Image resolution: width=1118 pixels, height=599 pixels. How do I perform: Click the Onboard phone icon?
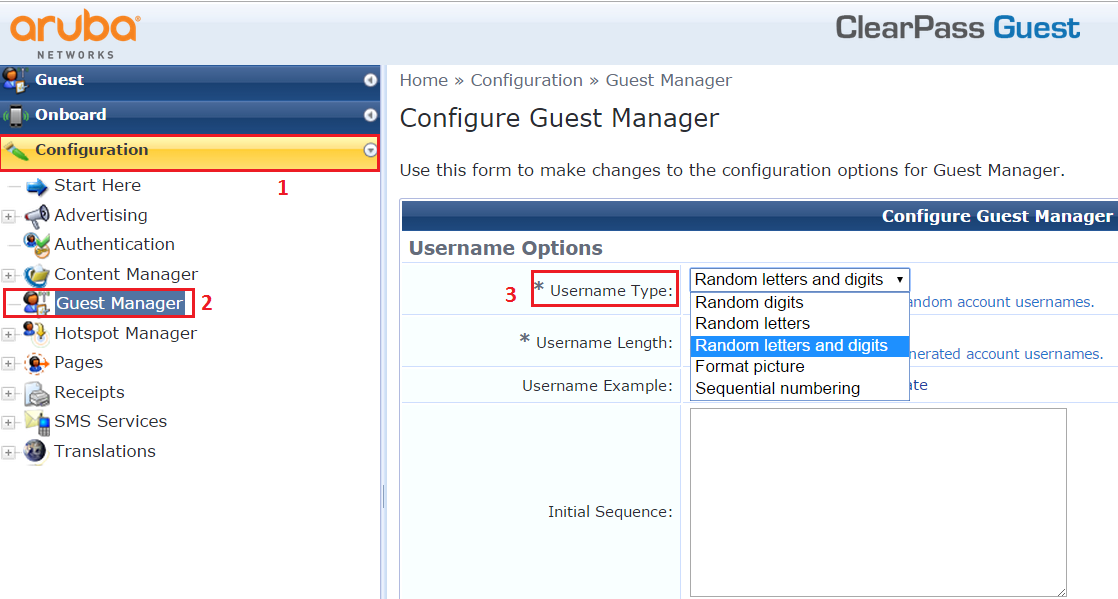click(x=16, y=115)
